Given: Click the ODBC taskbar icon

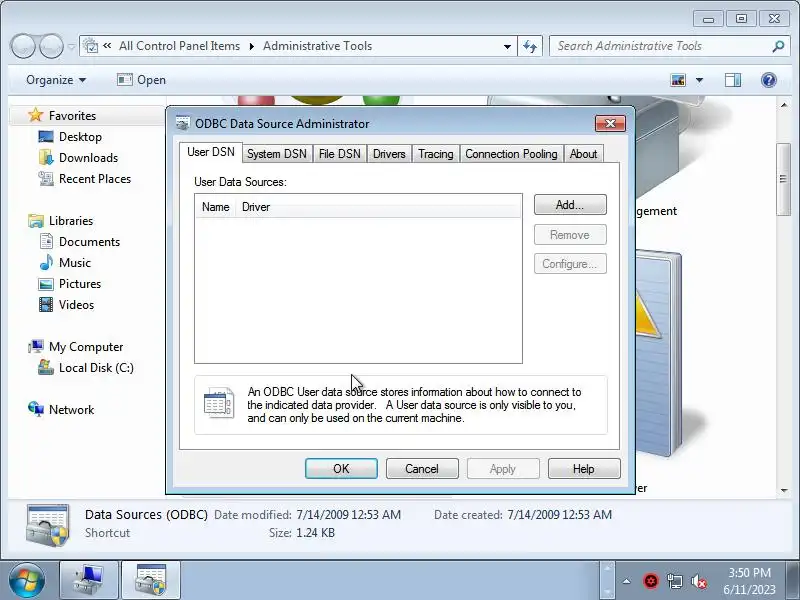Looking at the screenshot, I should pos(151,581).
